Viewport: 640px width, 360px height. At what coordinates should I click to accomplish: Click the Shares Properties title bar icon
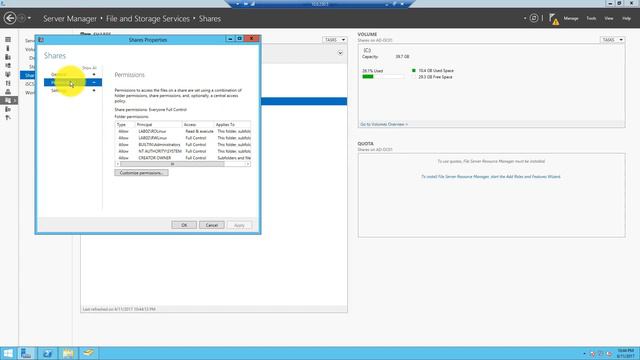41,40
